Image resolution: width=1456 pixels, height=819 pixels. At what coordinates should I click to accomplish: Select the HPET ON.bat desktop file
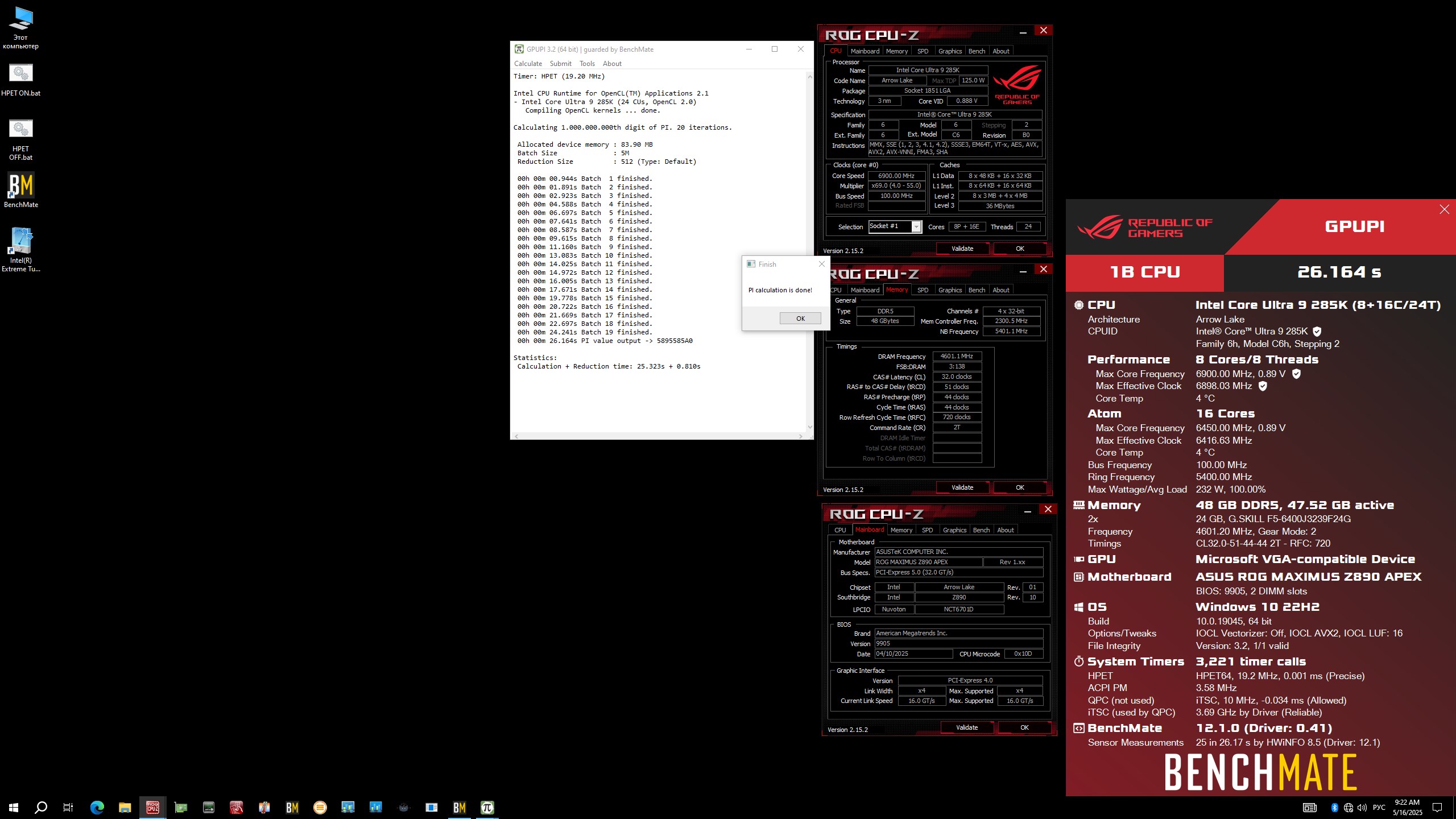tap(21, 80)
